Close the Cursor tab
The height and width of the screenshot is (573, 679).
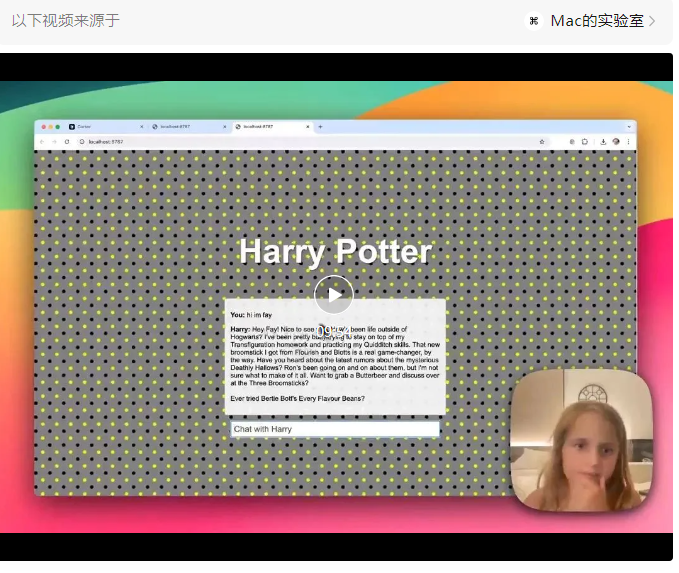click(x=142, y=126)
